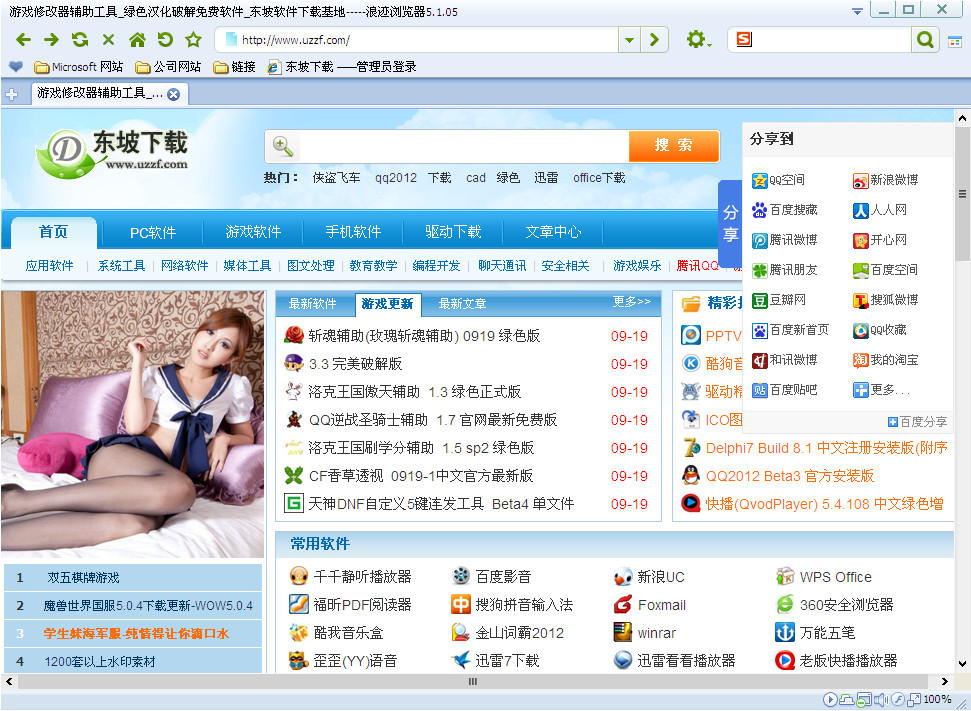Open browser settings gear icon
971x711 pixels.
click(x=695, y=40)
